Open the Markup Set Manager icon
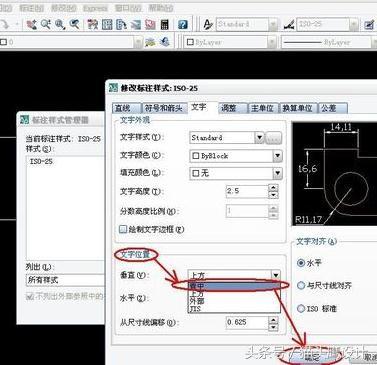377x365 pixels. [x=150, y=24]
